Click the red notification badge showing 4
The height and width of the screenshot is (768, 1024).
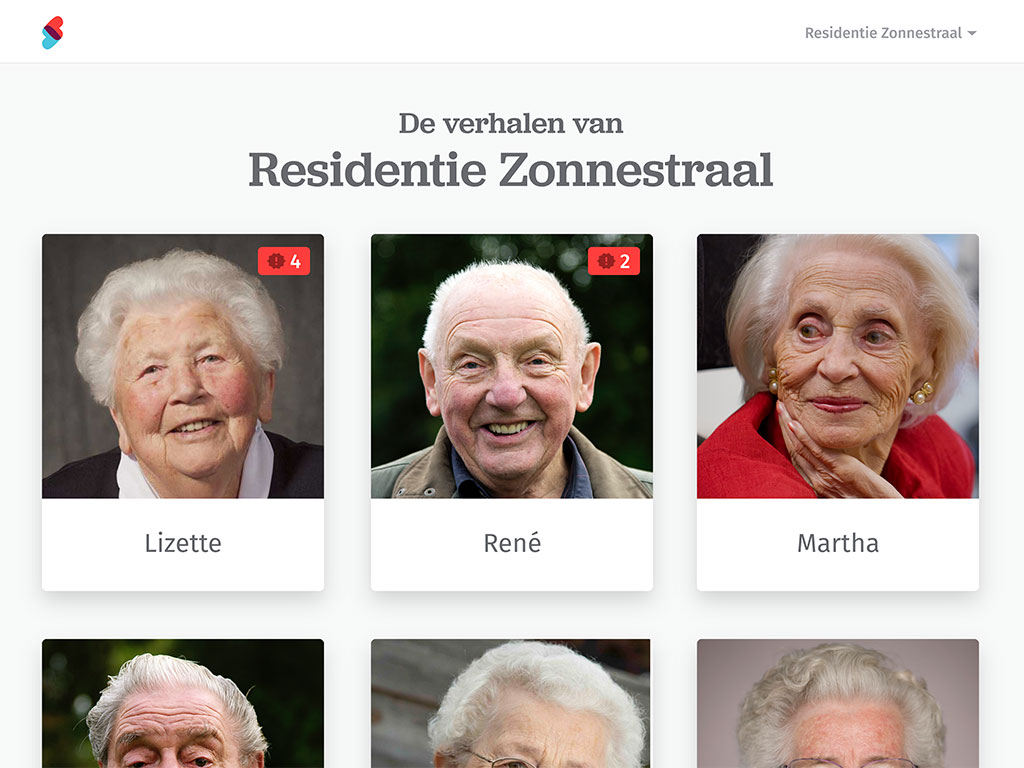[x=284, y=261]
